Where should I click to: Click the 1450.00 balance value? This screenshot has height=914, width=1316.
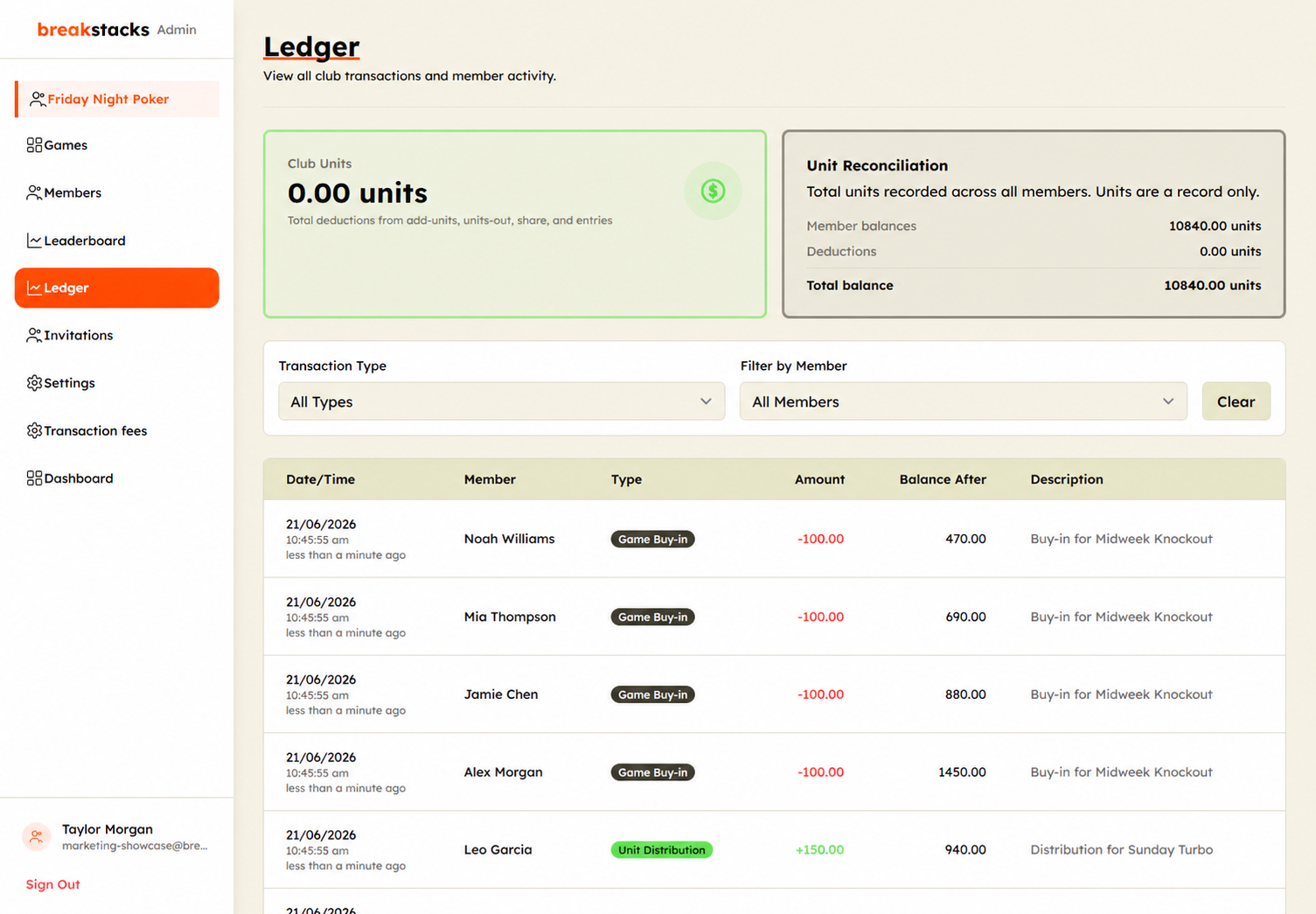pos(962,772)
